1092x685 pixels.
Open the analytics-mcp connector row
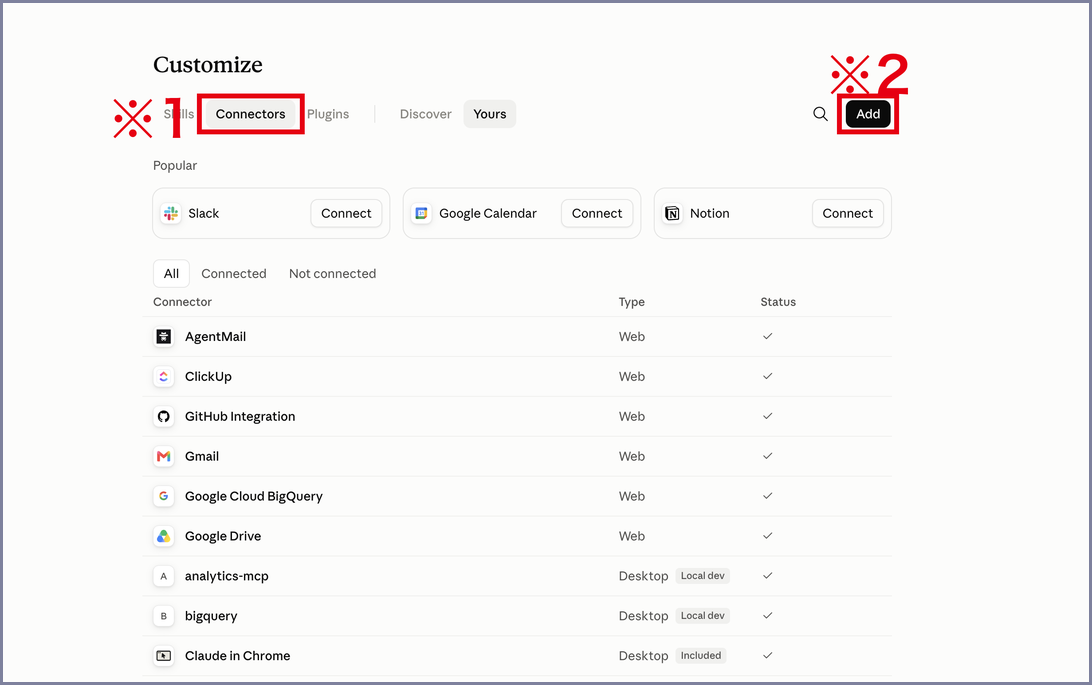[x=517, y=576]
